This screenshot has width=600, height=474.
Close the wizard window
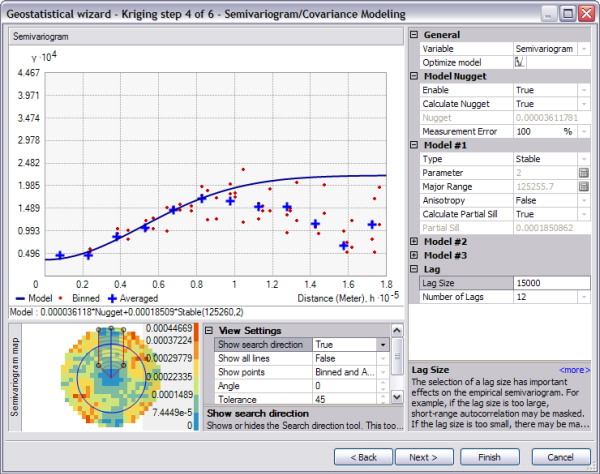(586, 14)
